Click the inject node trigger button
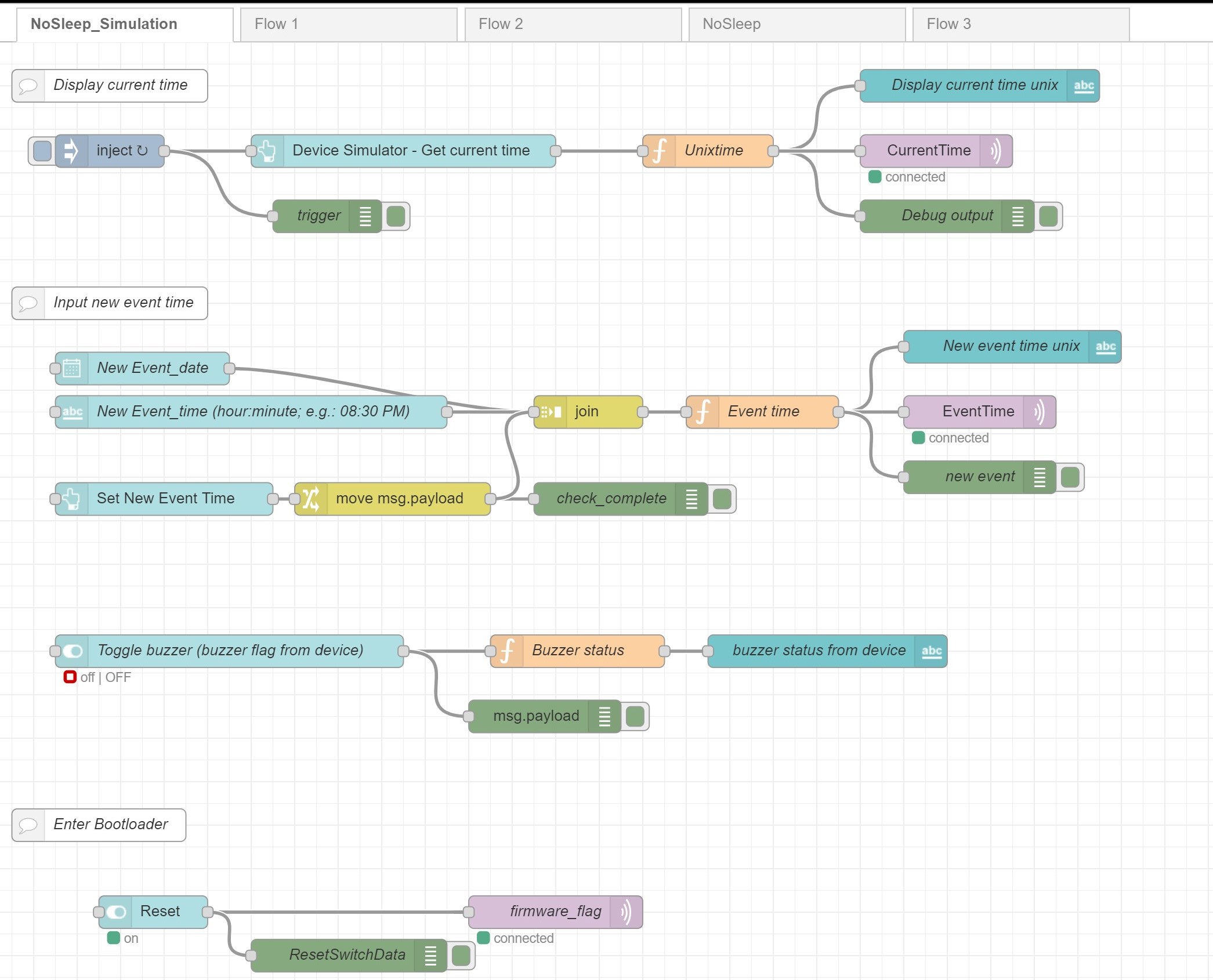 coord(42,151)
